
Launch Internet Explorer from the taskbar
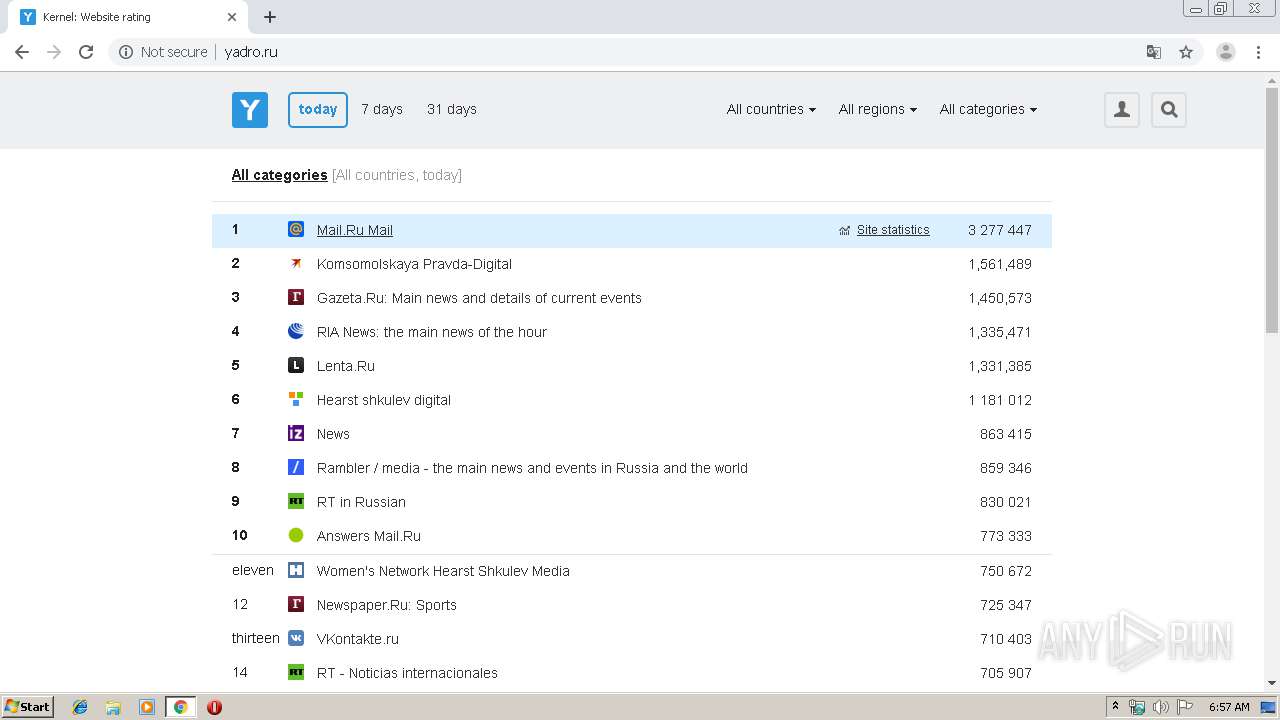(80, 707)
